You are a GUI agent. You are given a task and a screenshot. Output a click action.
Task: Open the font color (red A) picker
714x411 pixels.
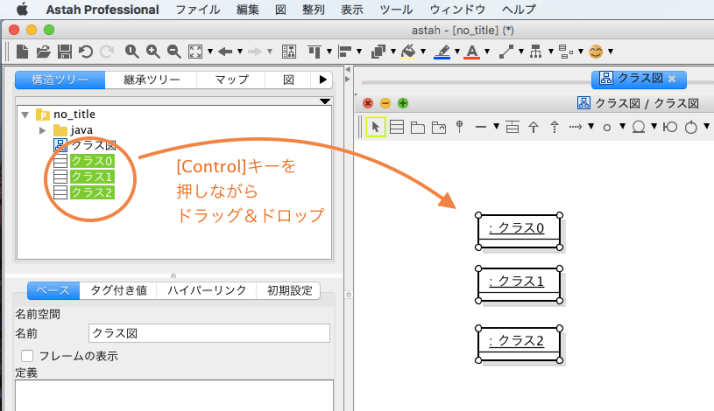point(472,51)
